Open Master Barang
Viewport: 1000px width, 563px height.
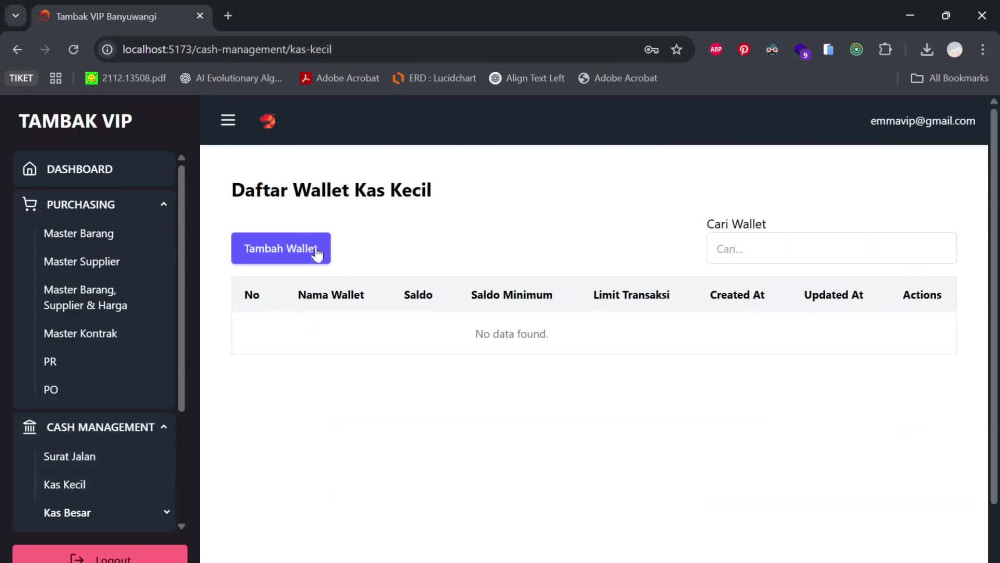78,233
